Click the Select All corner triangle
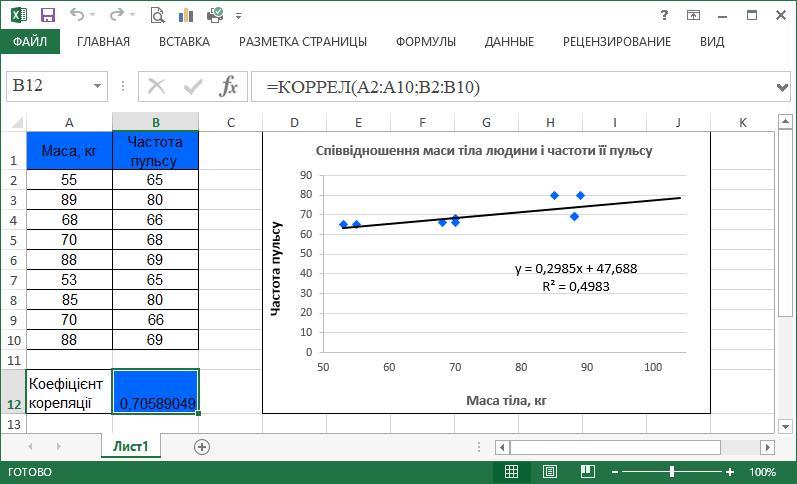 (x=17, y=123)
